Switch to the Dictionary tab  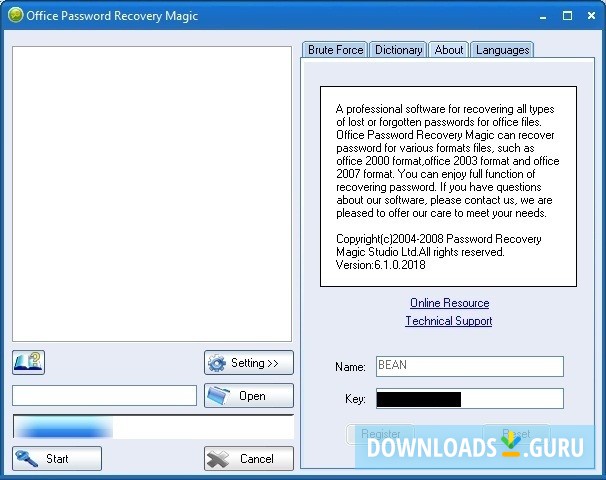click(398, 50)
